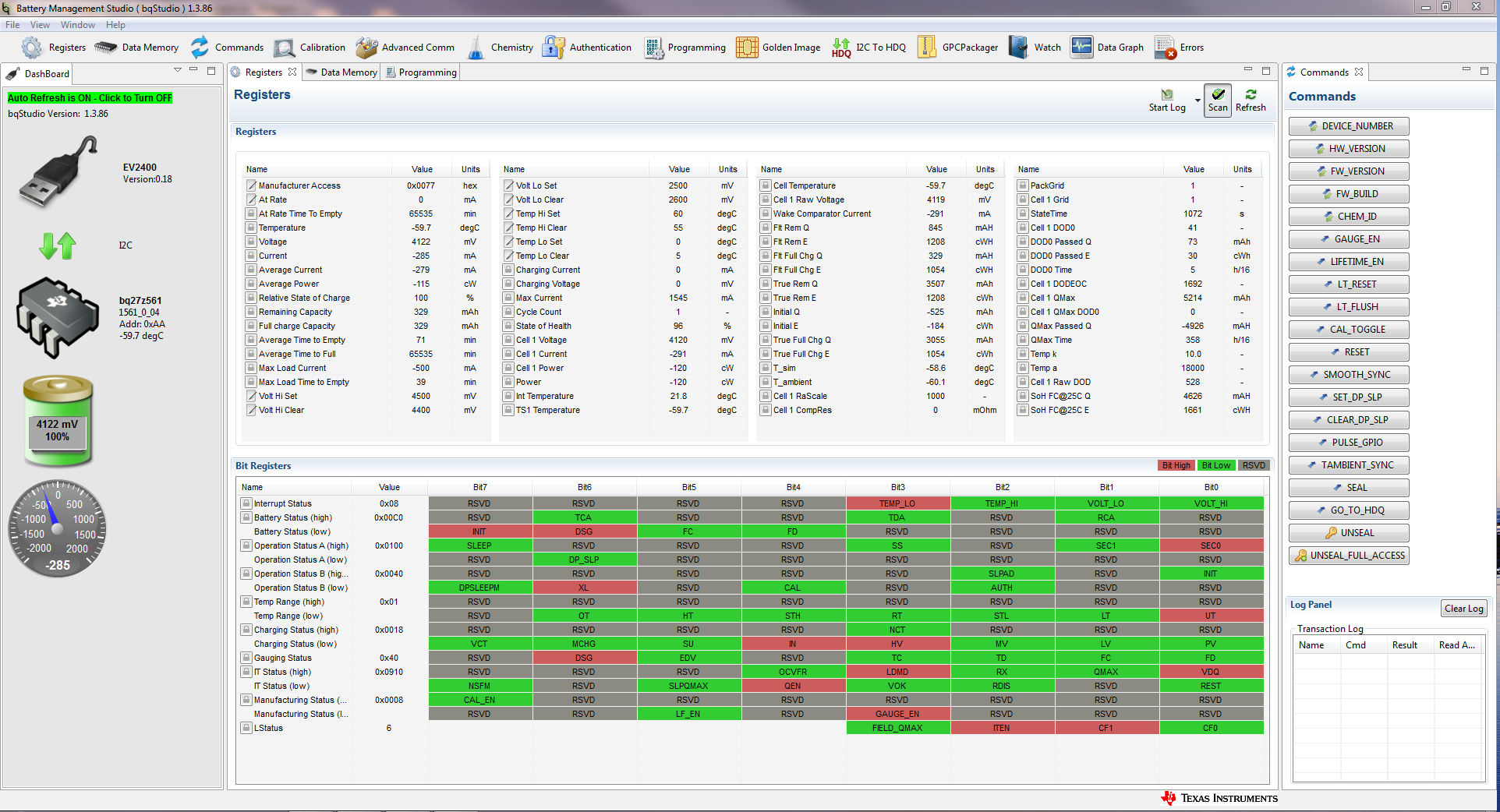Send the SEAL command
1500x812 pixels.
point(1349,488)
